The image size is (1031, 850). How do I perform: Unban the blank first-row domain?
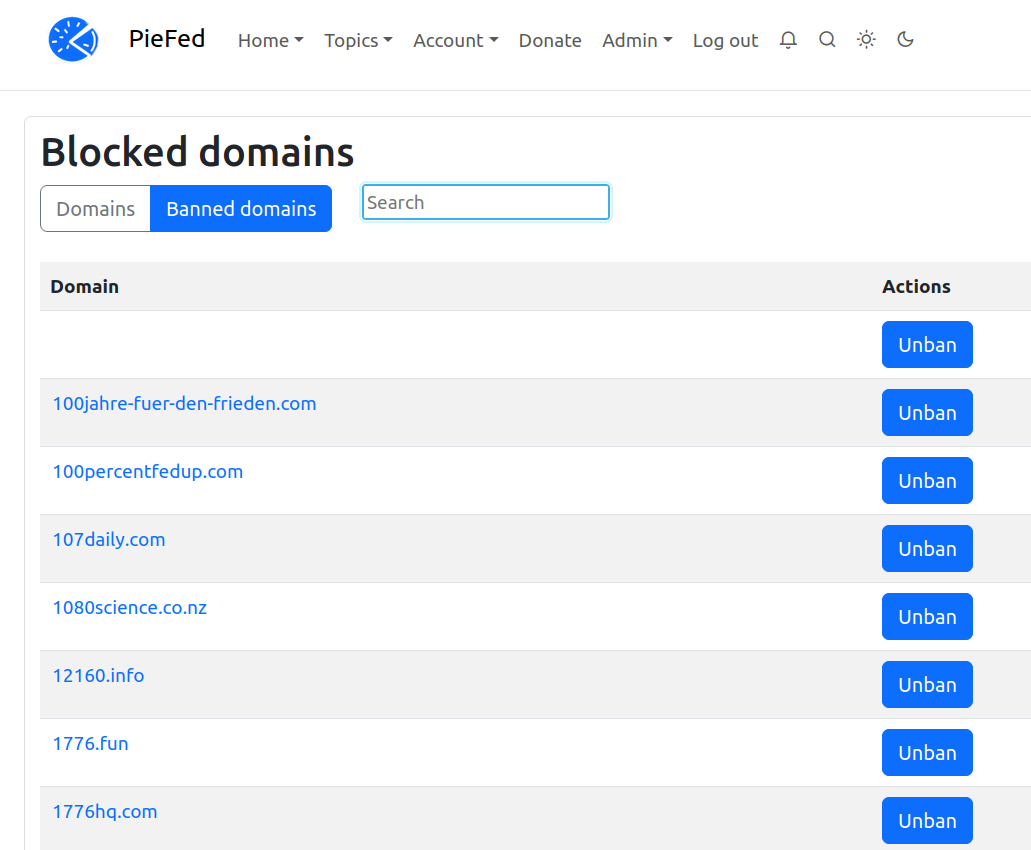[x=927, y=345]
